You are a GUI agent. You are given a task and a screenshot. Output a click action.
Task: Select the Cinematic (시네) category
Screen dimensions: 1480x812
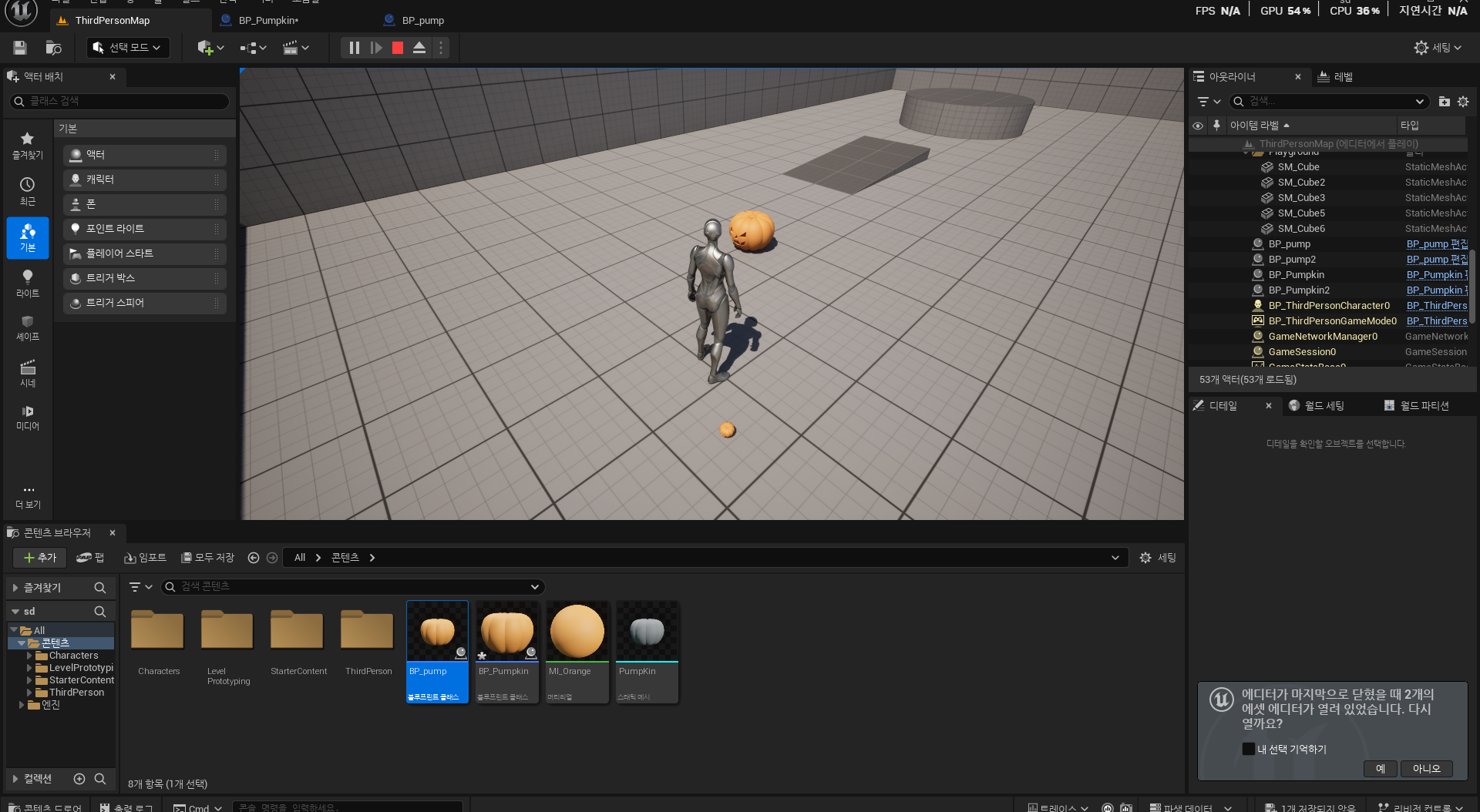27,374
